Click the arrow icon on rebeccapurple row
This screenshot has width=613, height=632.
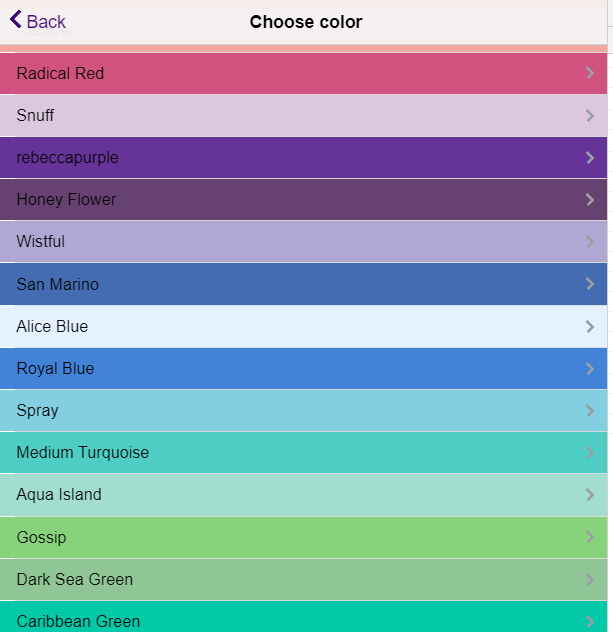(590, 157)
